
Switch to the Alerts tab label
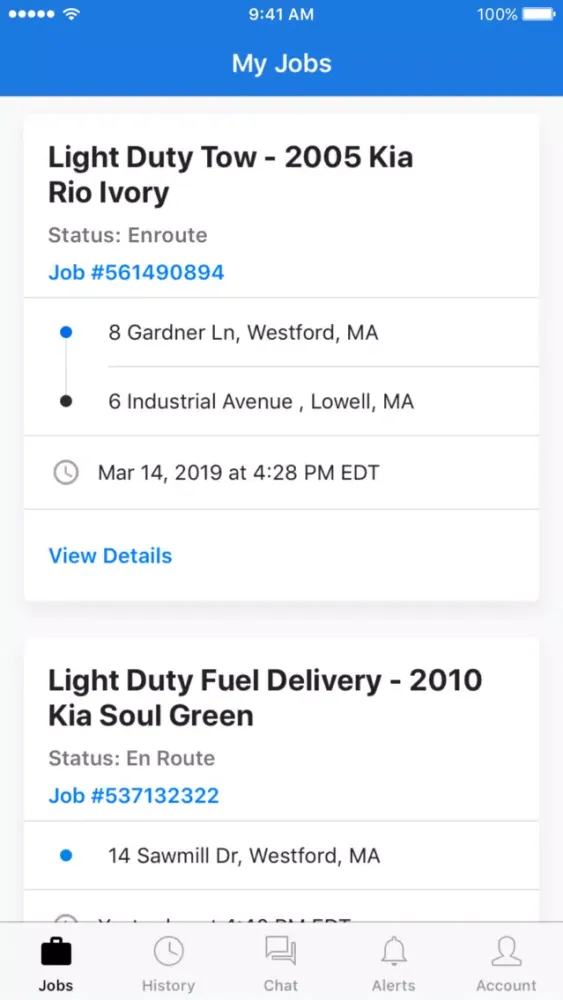[393, 985]
